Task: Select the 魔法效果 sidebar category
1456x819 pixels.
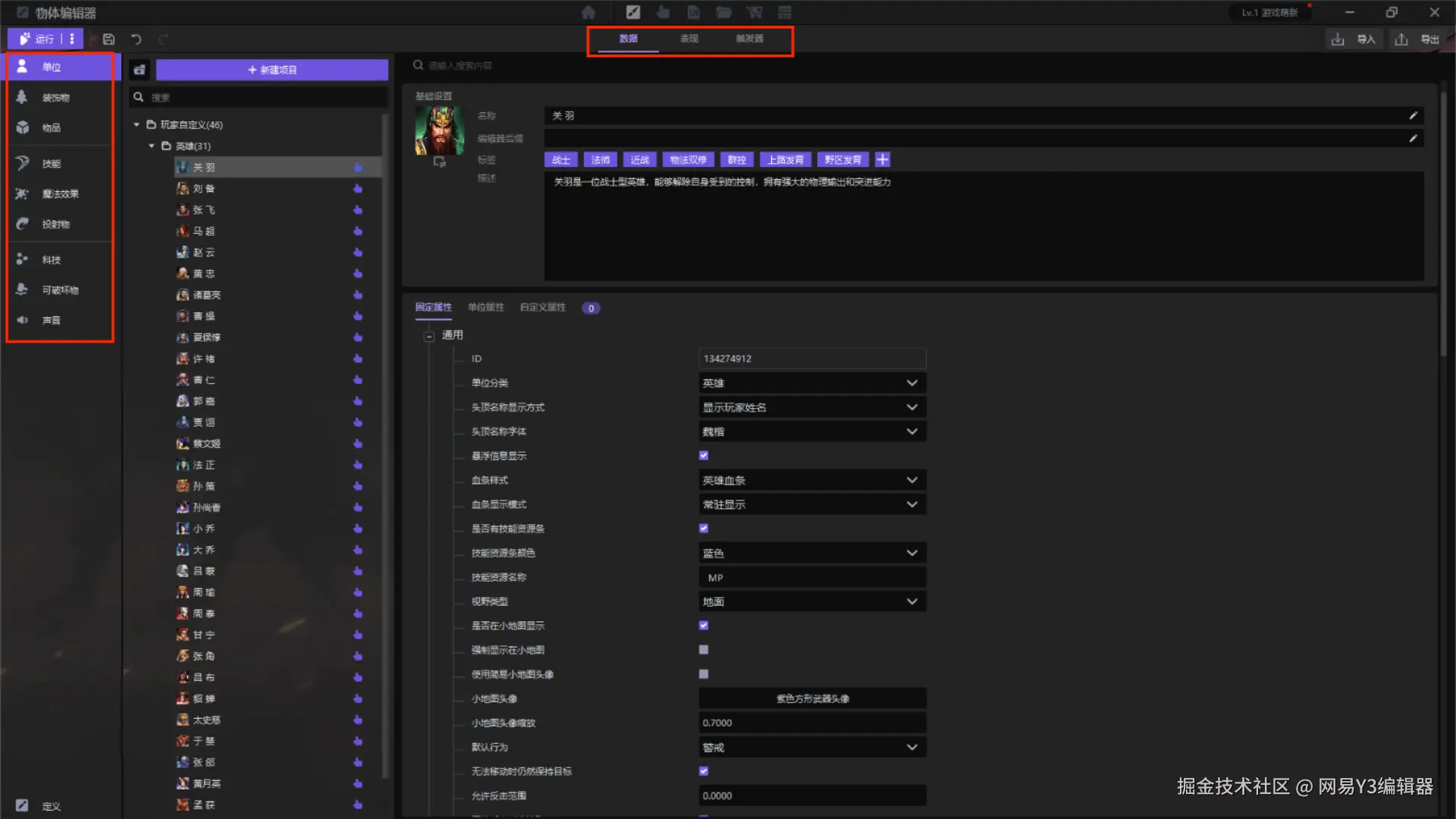Action: click(59, 194)
